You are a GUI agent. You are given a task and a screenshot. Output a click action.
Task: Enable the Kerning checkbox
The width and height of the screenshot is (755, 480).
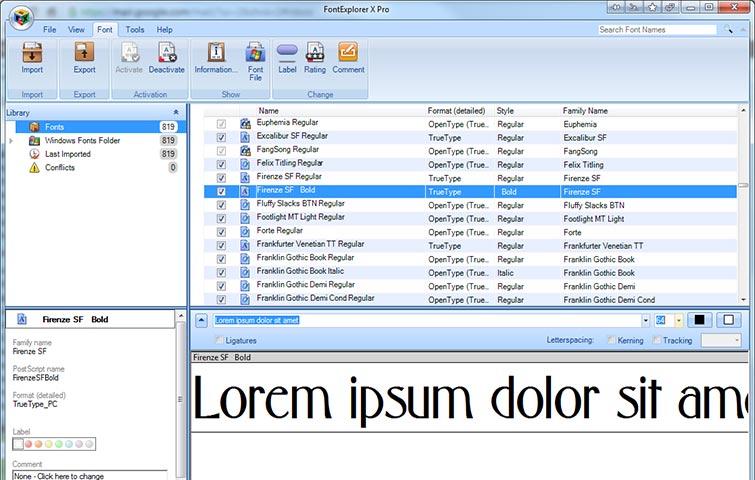pos(612,340)
